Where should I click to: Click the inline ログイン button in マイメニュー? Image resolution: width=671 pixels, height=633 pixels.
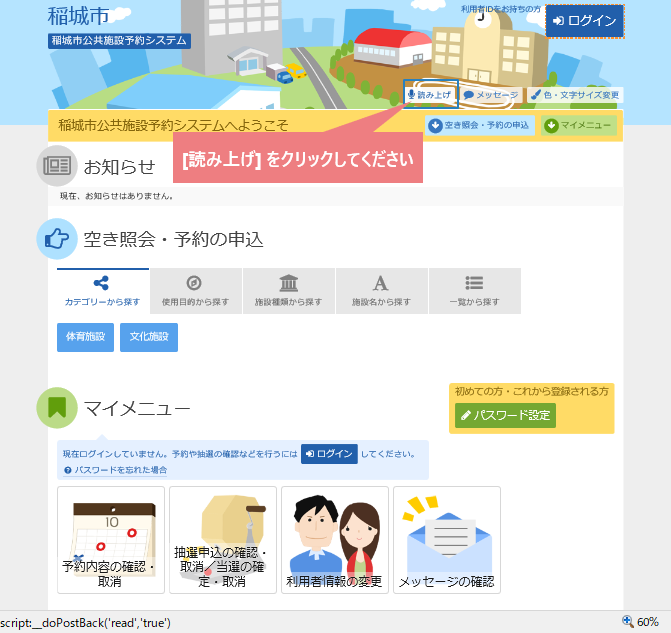pos(329,454)
